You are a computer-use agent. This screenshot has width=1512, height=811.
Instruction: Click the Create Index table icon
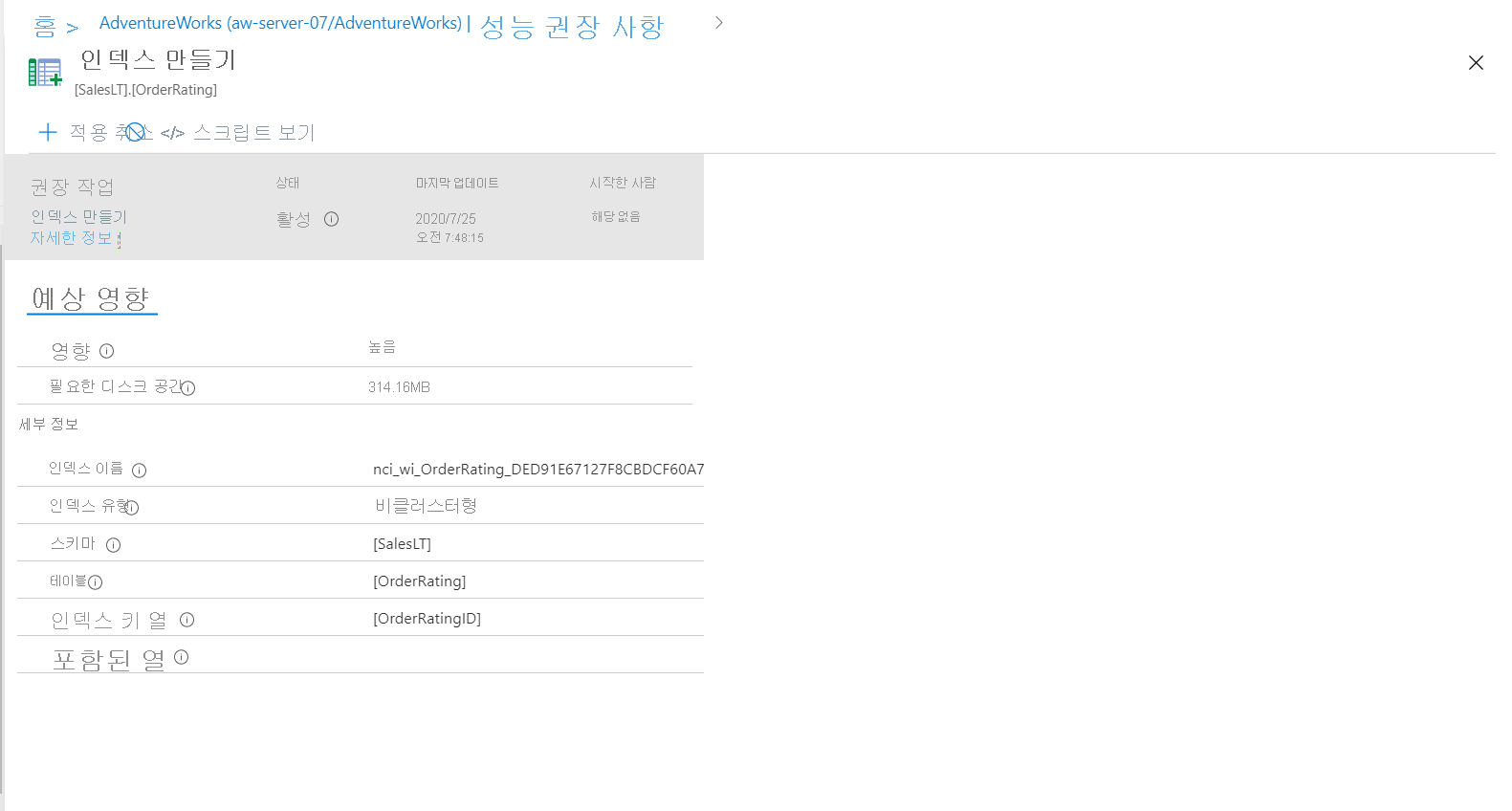[45, 73]
